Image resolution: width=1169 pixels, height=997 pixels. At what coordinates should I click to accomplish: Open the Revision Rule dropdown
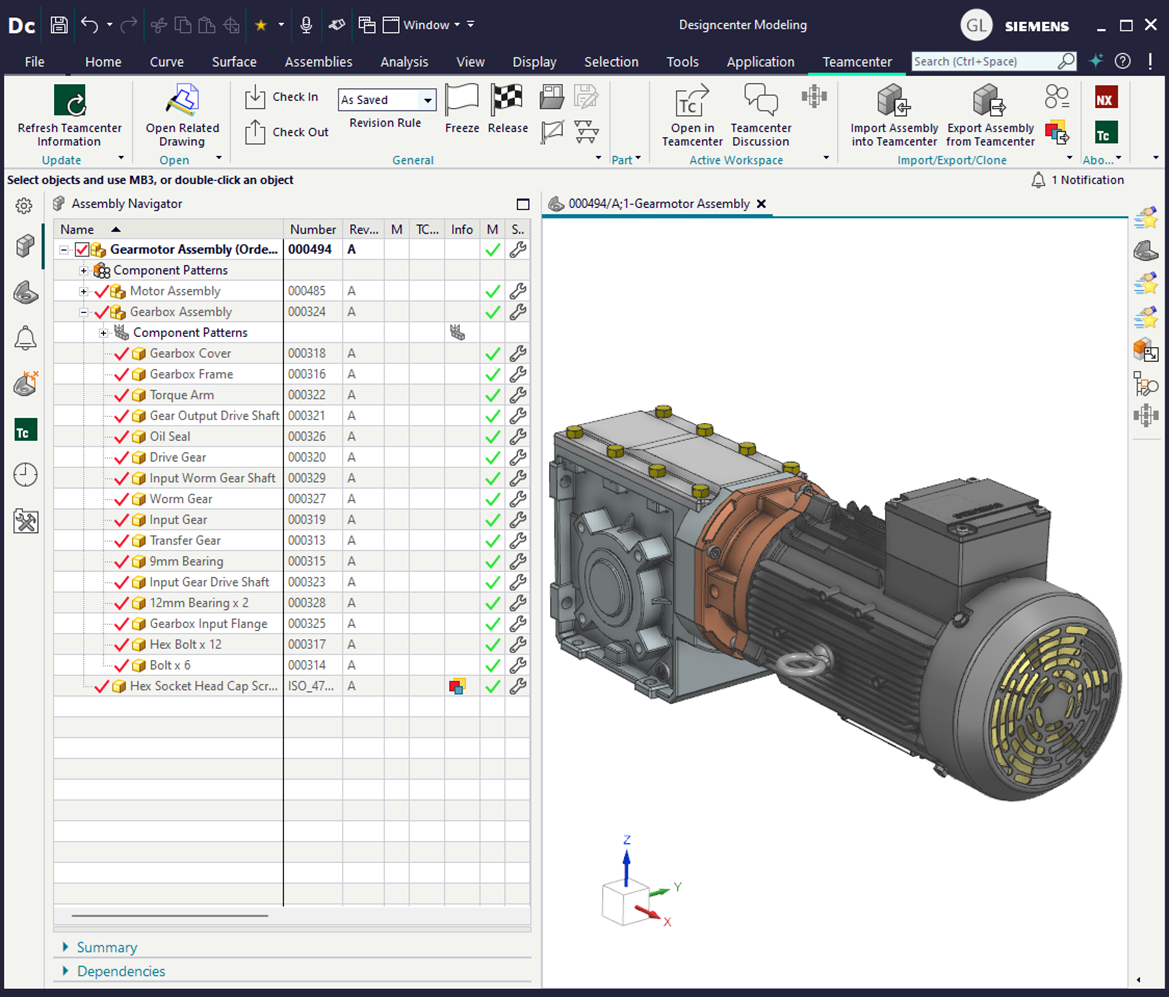(x=428, y=100)
